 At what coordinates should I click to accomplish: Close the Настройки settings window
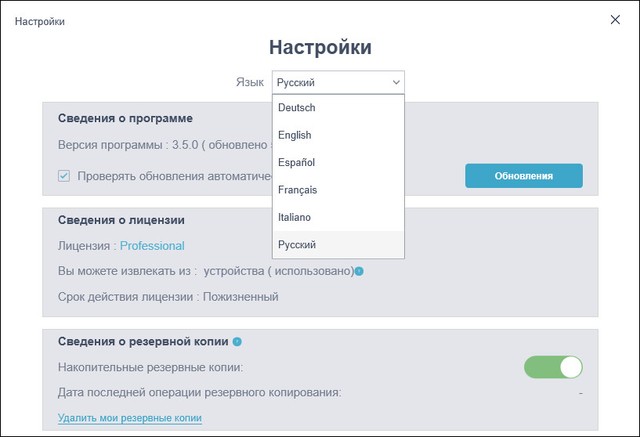coord(615,20)
